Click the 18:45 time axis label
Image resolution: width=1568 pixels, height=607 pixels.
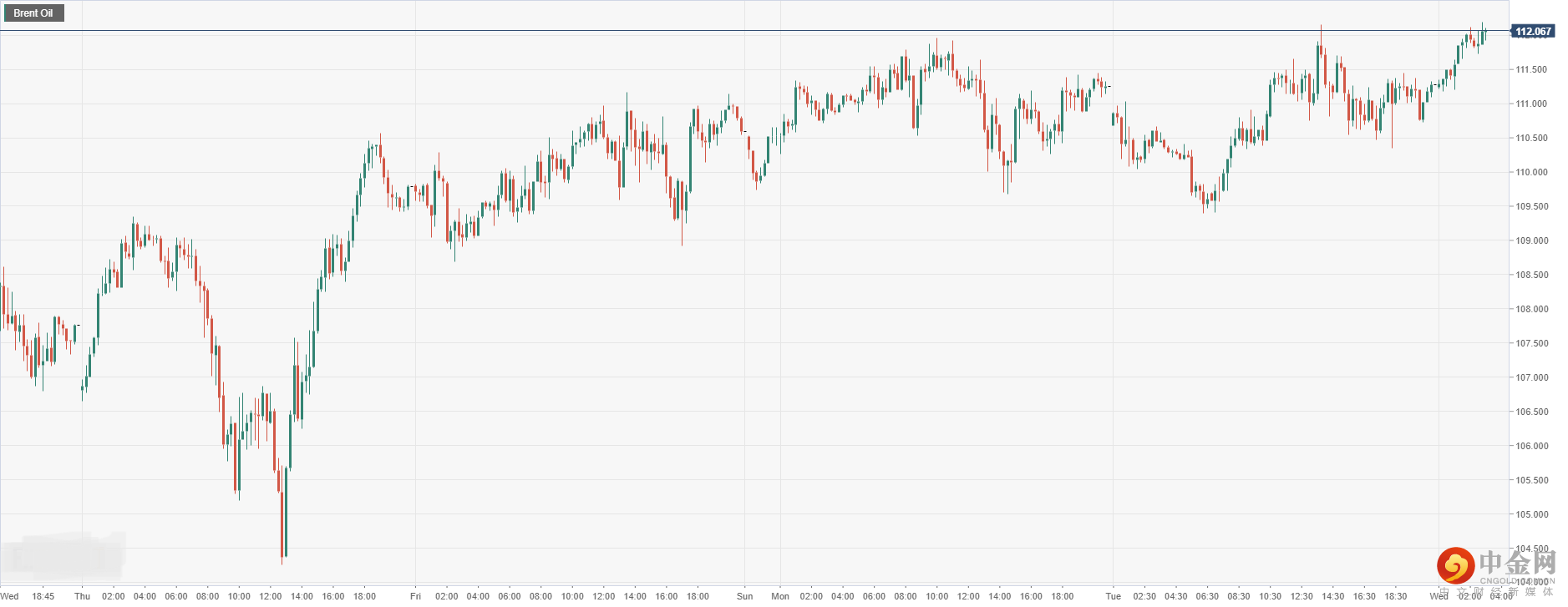[x=43, y=596]
